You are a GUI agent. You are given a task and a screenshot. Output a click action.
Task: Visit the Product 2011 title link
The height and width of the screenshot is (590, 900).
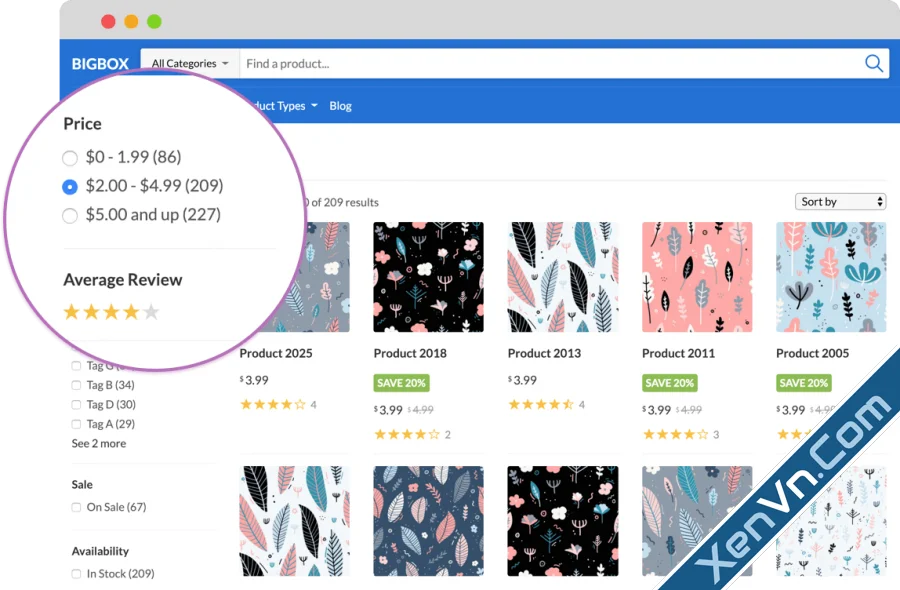[x=678, y=353]
